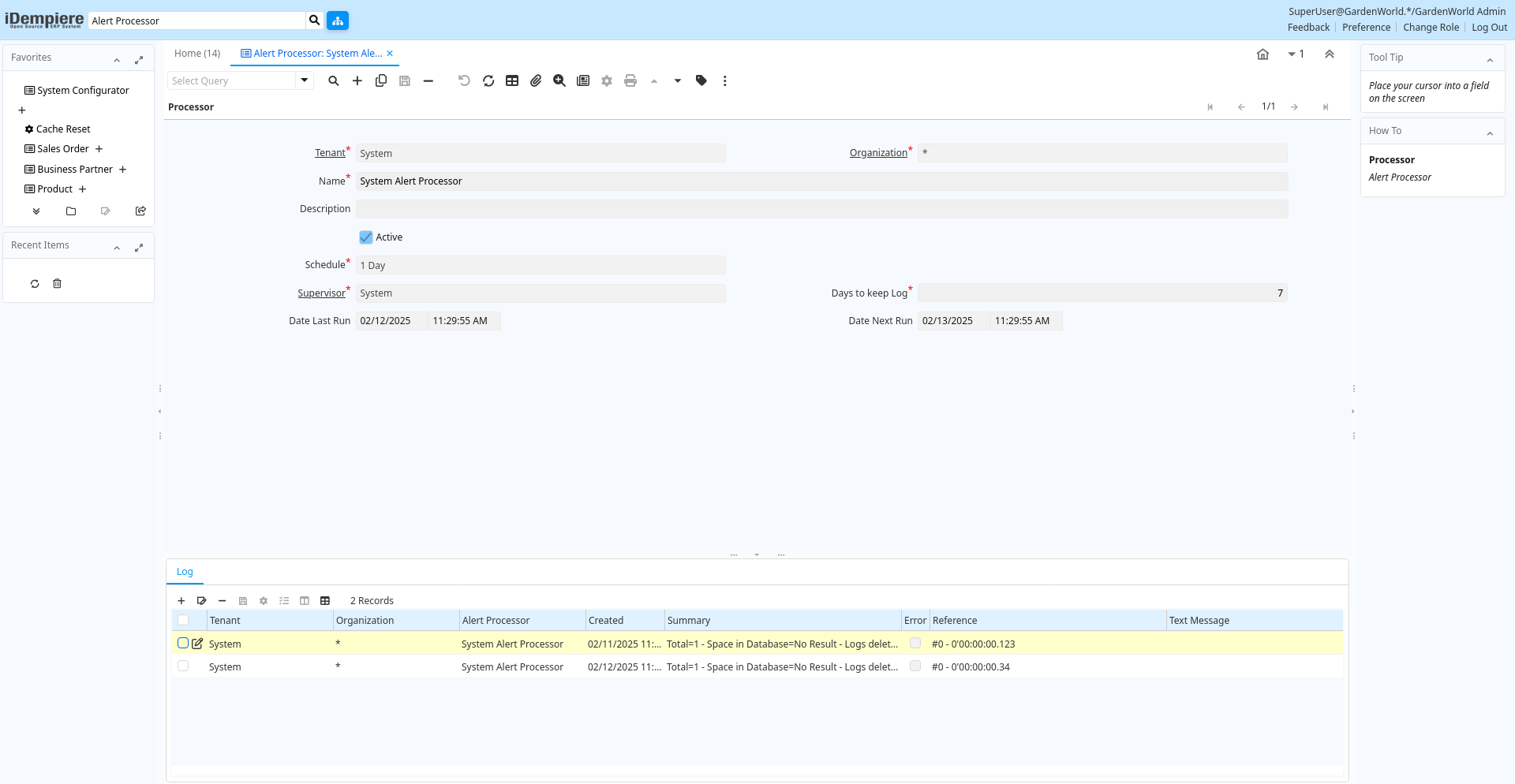This screenshot has width=1515, height=784.
Task: Toggle the Active checkbox
Action: click(366, 237)
